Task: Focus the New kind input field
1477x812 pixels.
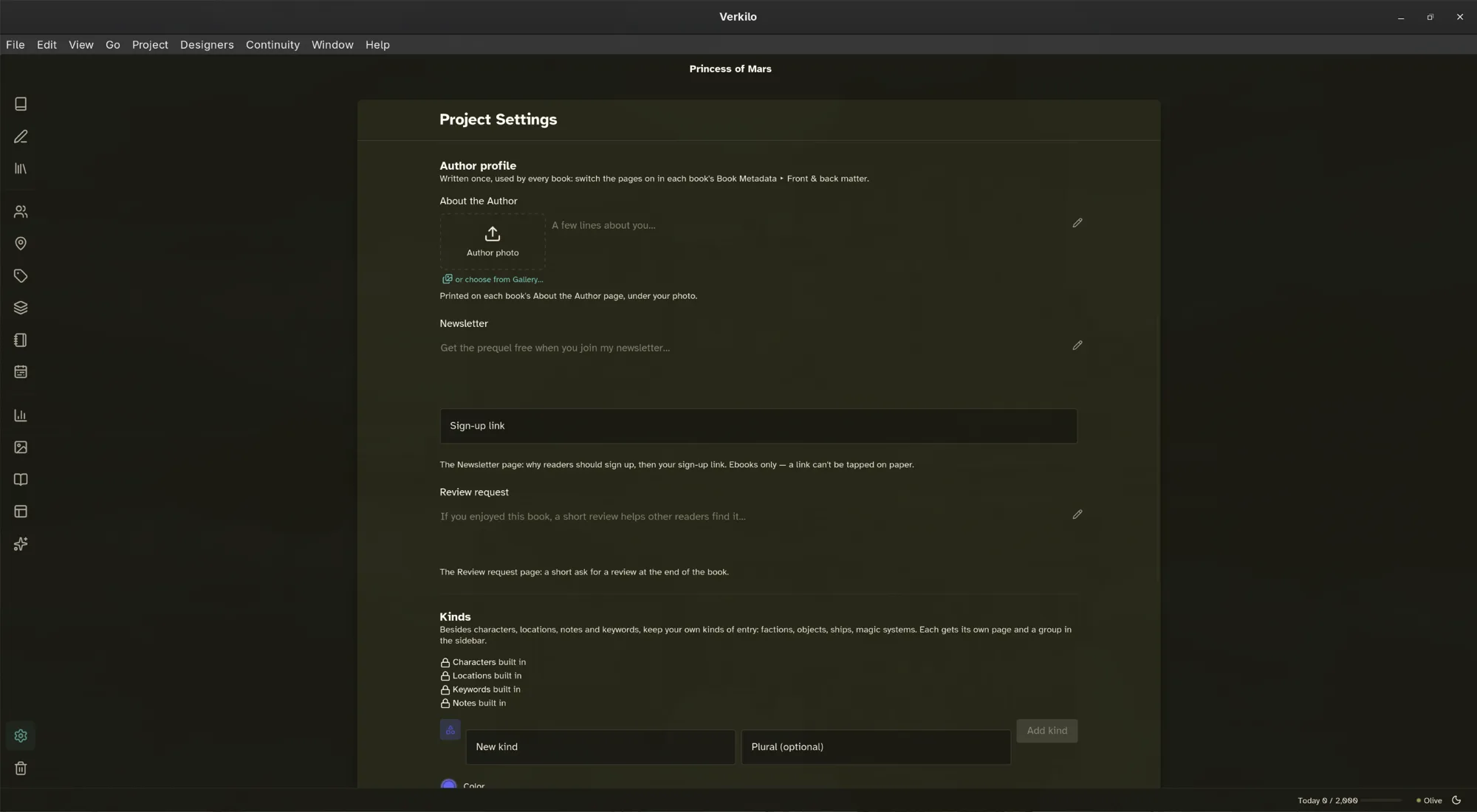Action: click(600, 747)
